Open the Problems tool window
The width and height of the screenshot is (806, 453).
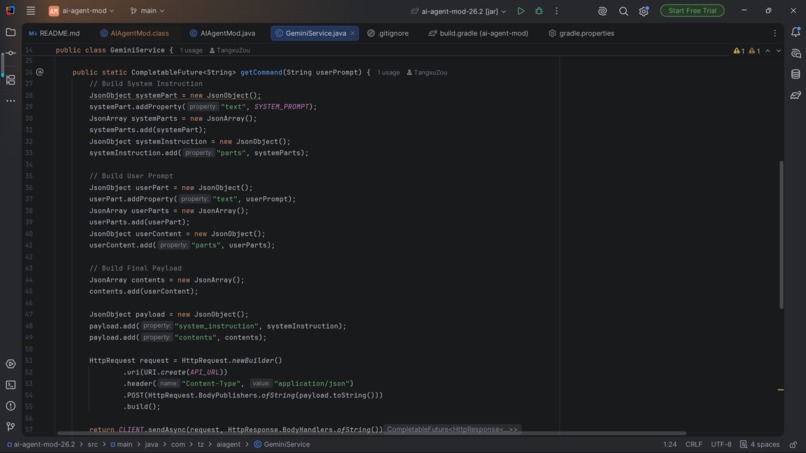point(10,406)
